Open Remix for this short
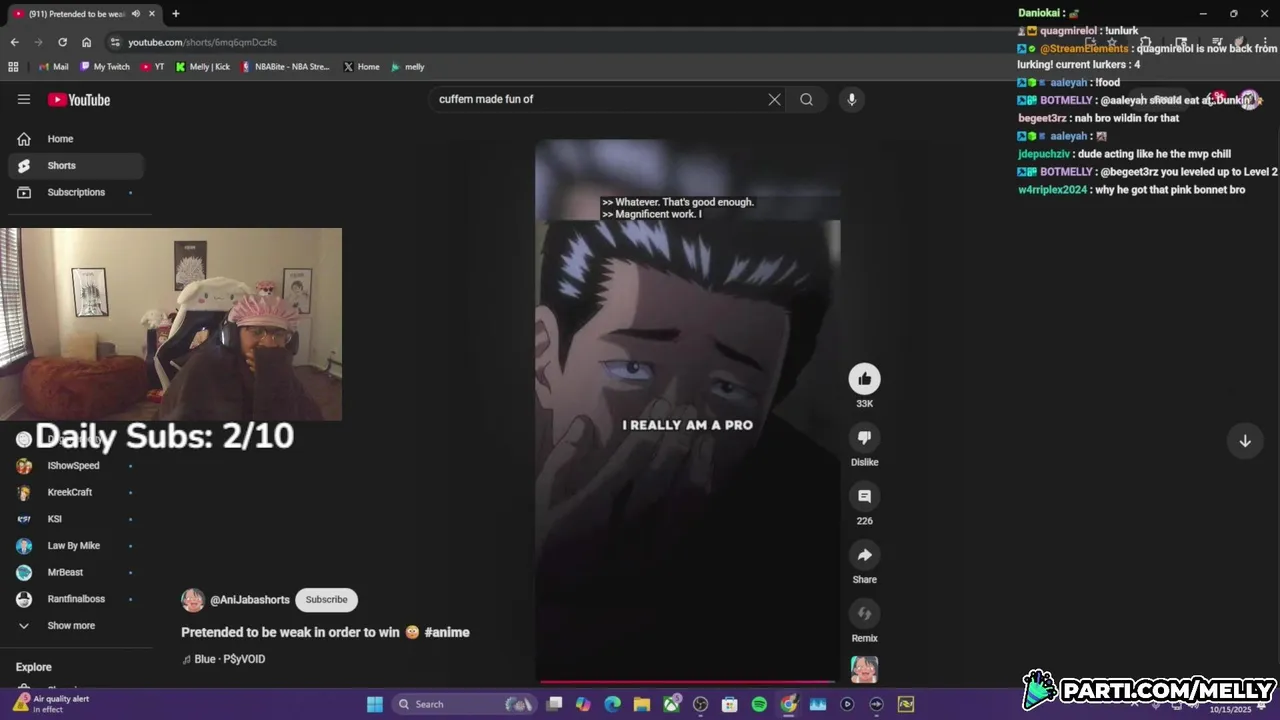The image size is (1280, 720). click(865, 613)
